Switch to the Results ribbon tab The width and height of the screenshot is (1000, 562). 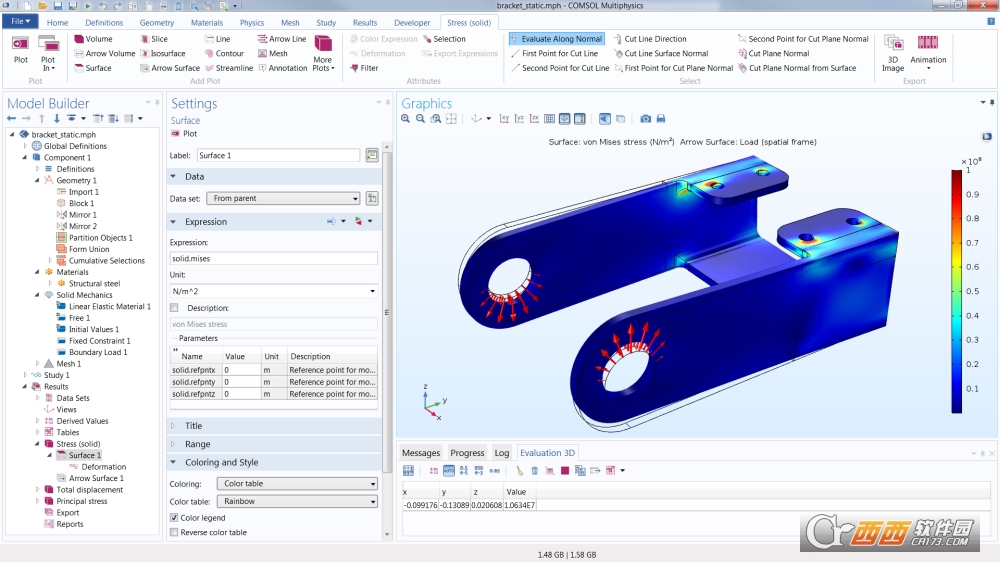pos(365,22)
